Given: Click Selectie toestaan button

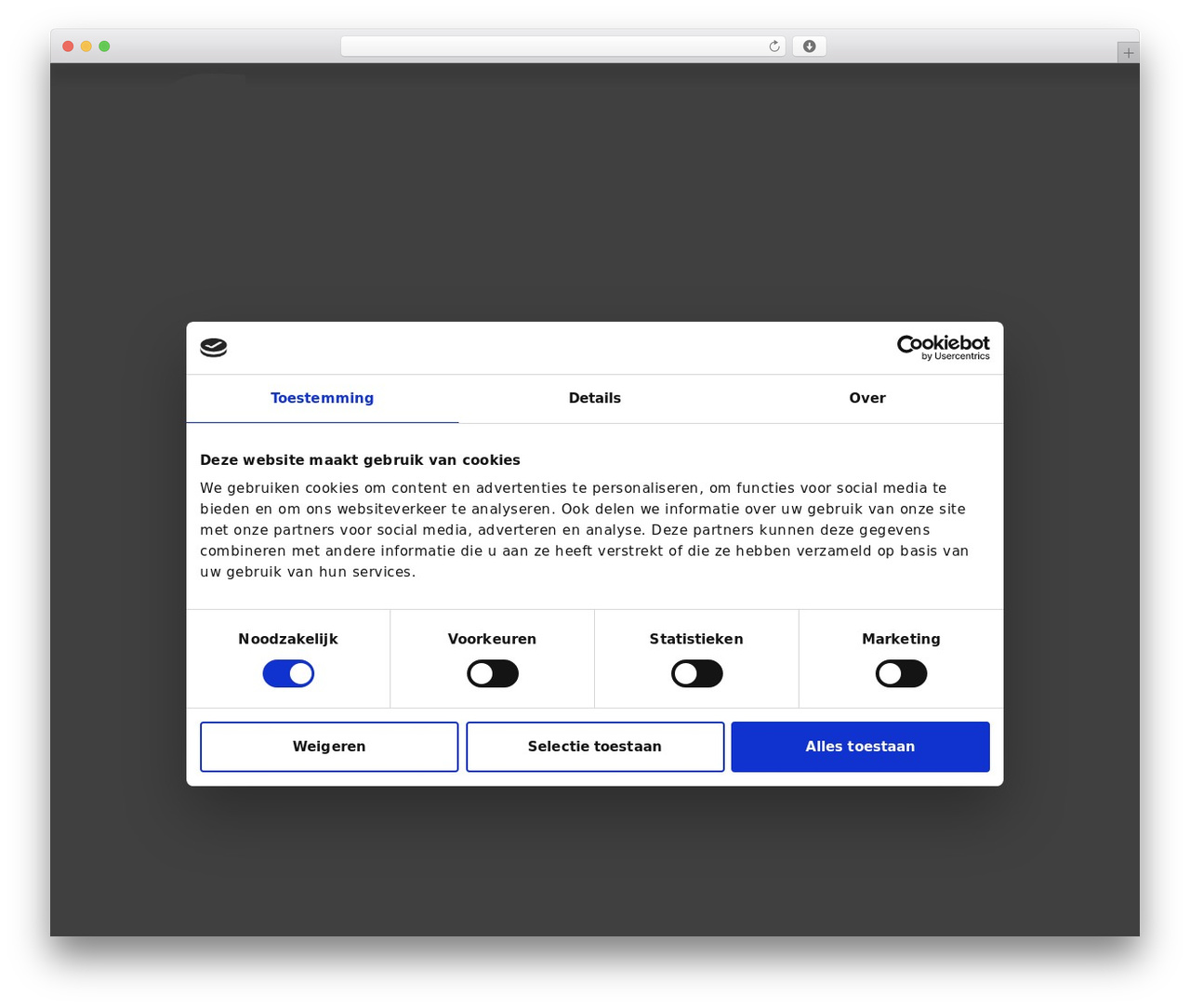Looking at the screenshot, I should pos(595,747).
